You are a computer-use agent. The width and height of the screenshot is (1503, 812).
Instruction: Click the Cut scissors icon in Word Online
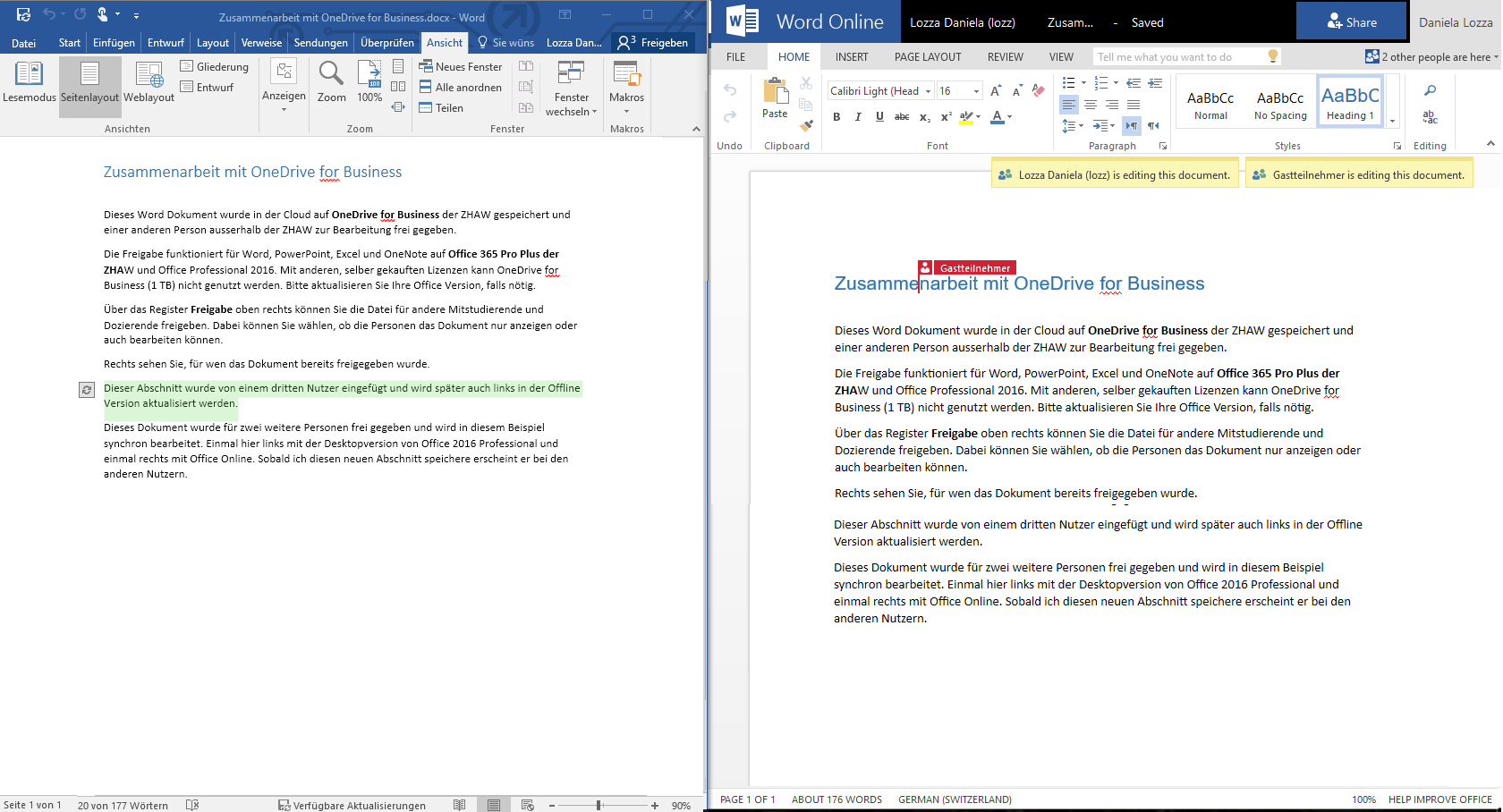806,83
